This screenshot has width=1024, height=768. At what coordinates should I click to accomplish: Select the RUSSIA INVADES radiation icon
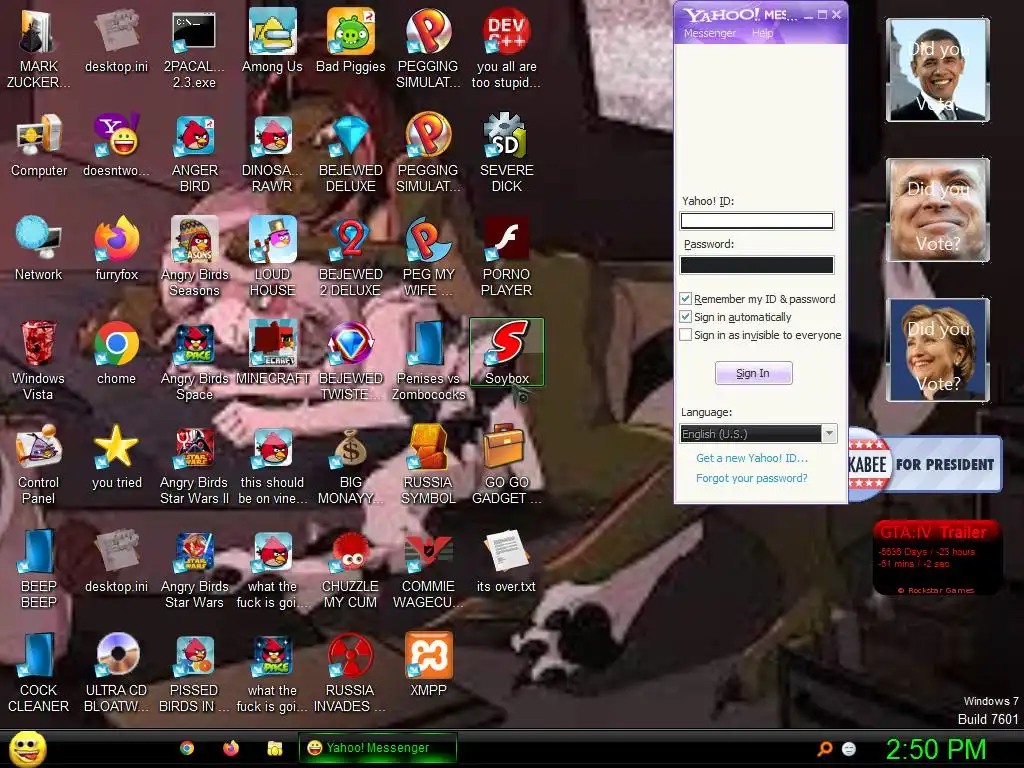point(351,672)
